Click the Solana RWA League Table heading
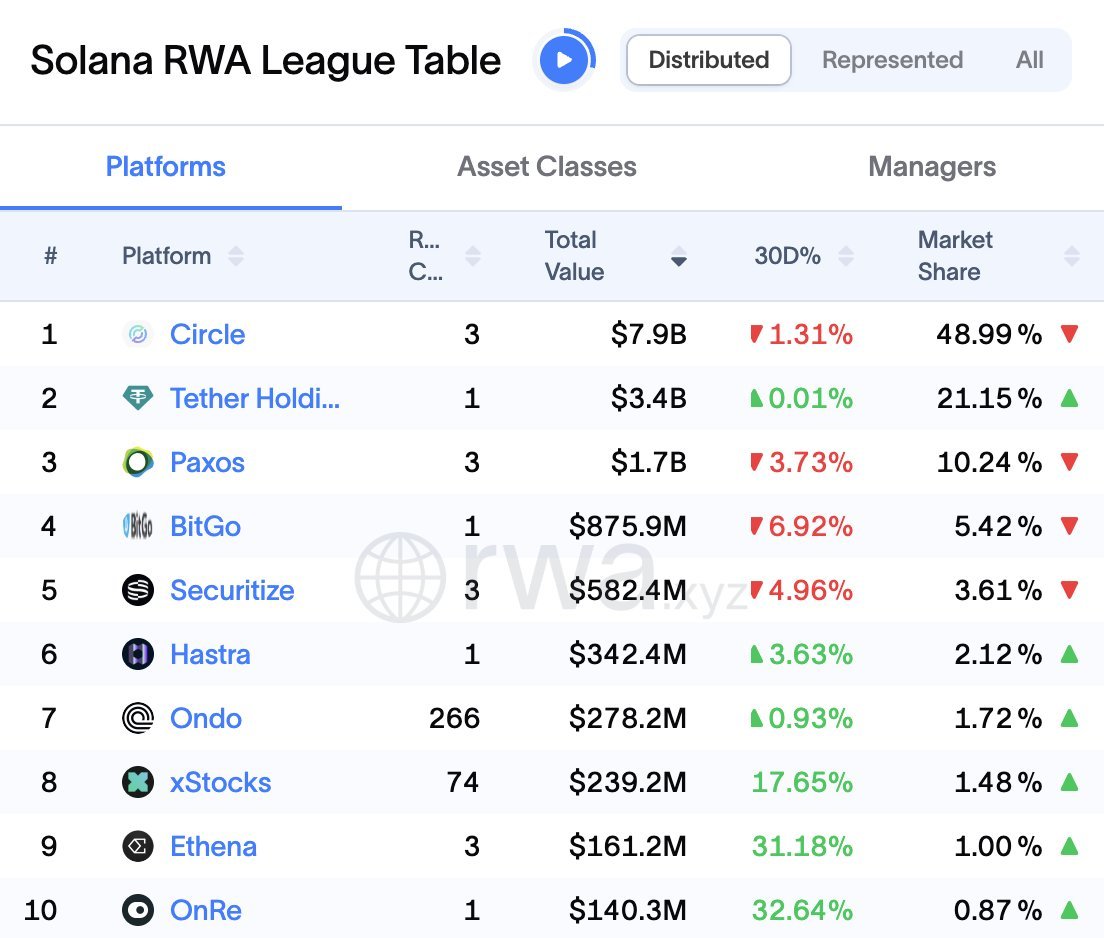The width and height of the screenshot is (1104, 938). pos(265,60)
